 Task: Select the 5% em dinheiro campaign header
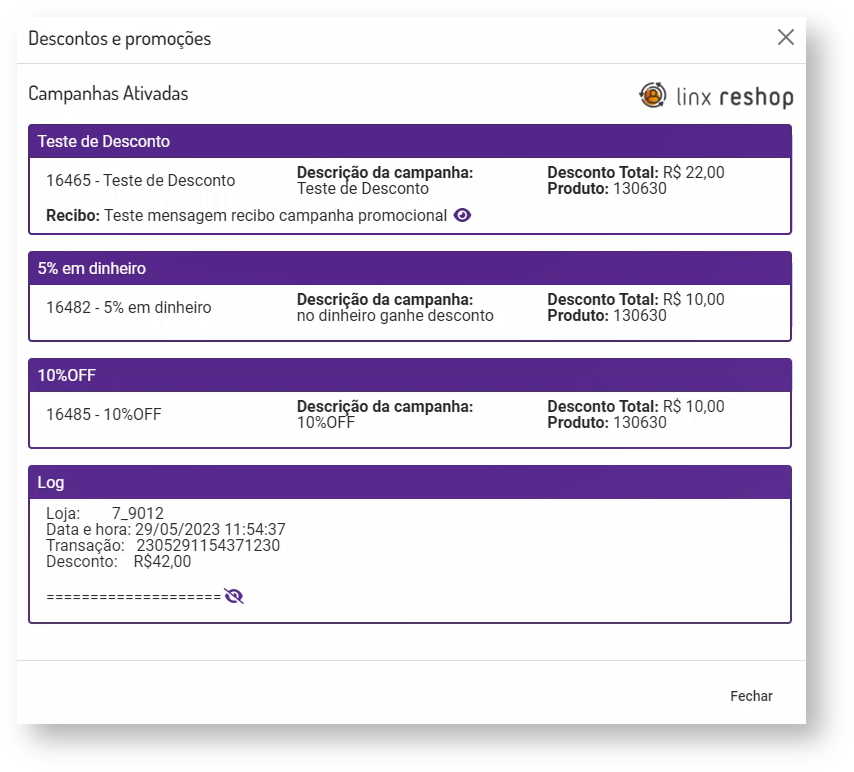tap(410, 269)
